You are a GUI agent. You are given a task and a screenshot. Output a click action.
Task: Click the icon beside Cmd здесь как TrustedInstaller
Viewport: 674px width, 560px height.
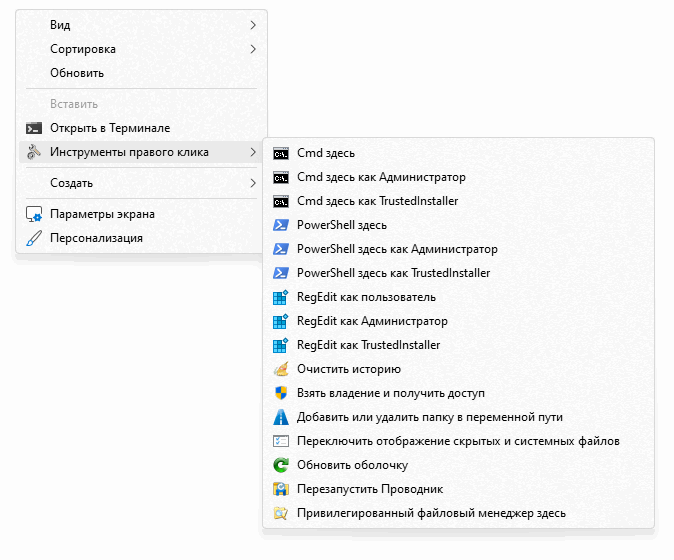(x=281, y=202)
